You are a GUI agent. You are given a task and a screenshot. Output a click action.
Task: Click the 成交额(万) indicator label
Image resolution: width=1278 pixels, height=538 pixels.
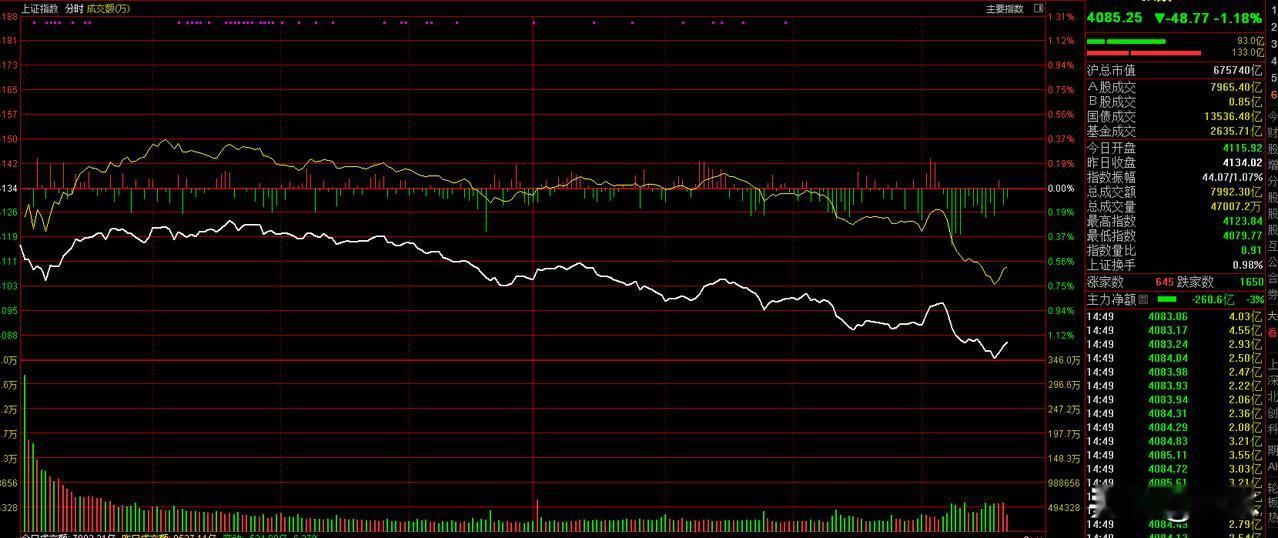pos(108,8)
